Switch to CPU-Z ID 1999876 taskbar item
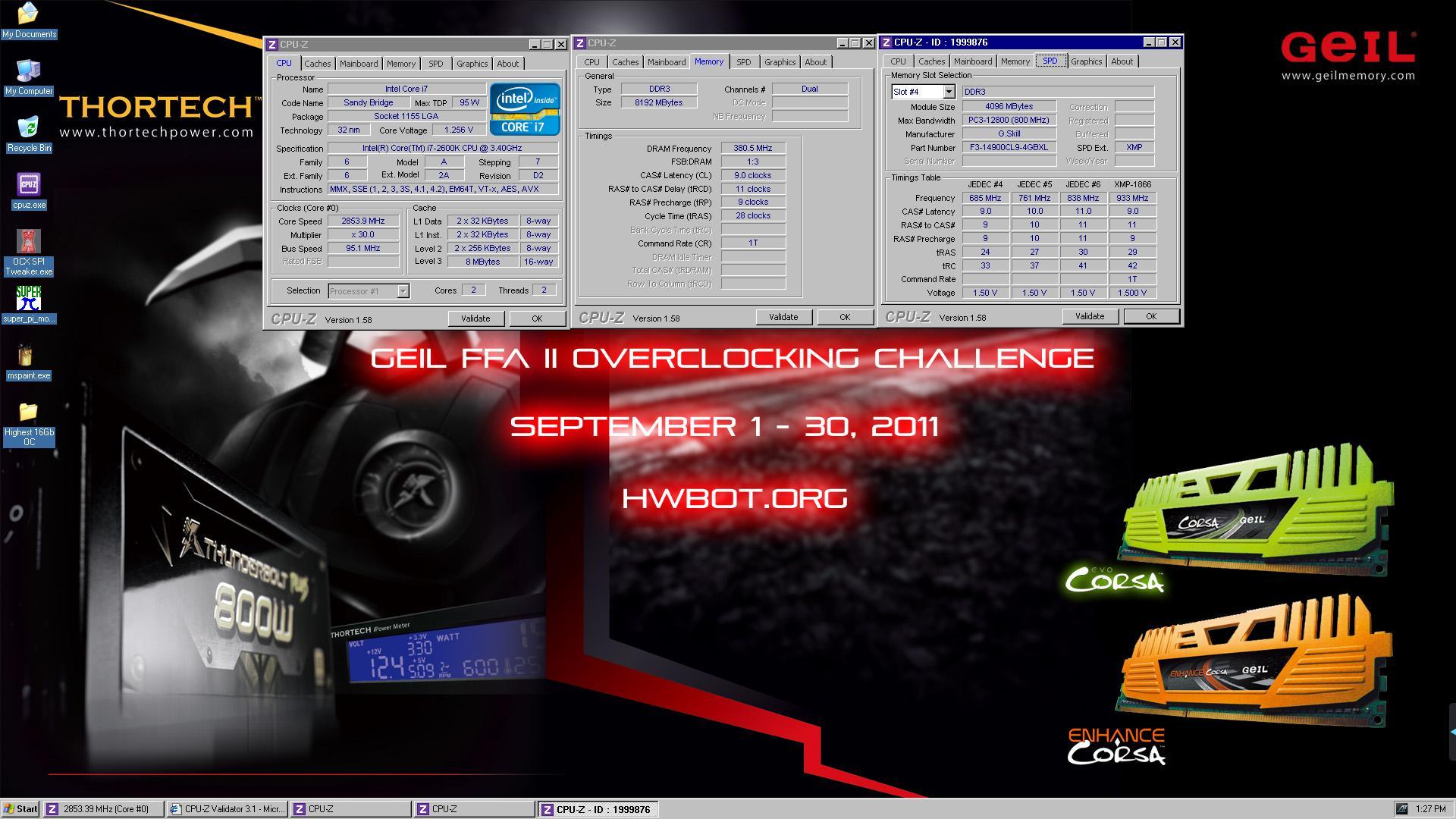This screenshot has height=819, width=1456. tap(598, 809)
